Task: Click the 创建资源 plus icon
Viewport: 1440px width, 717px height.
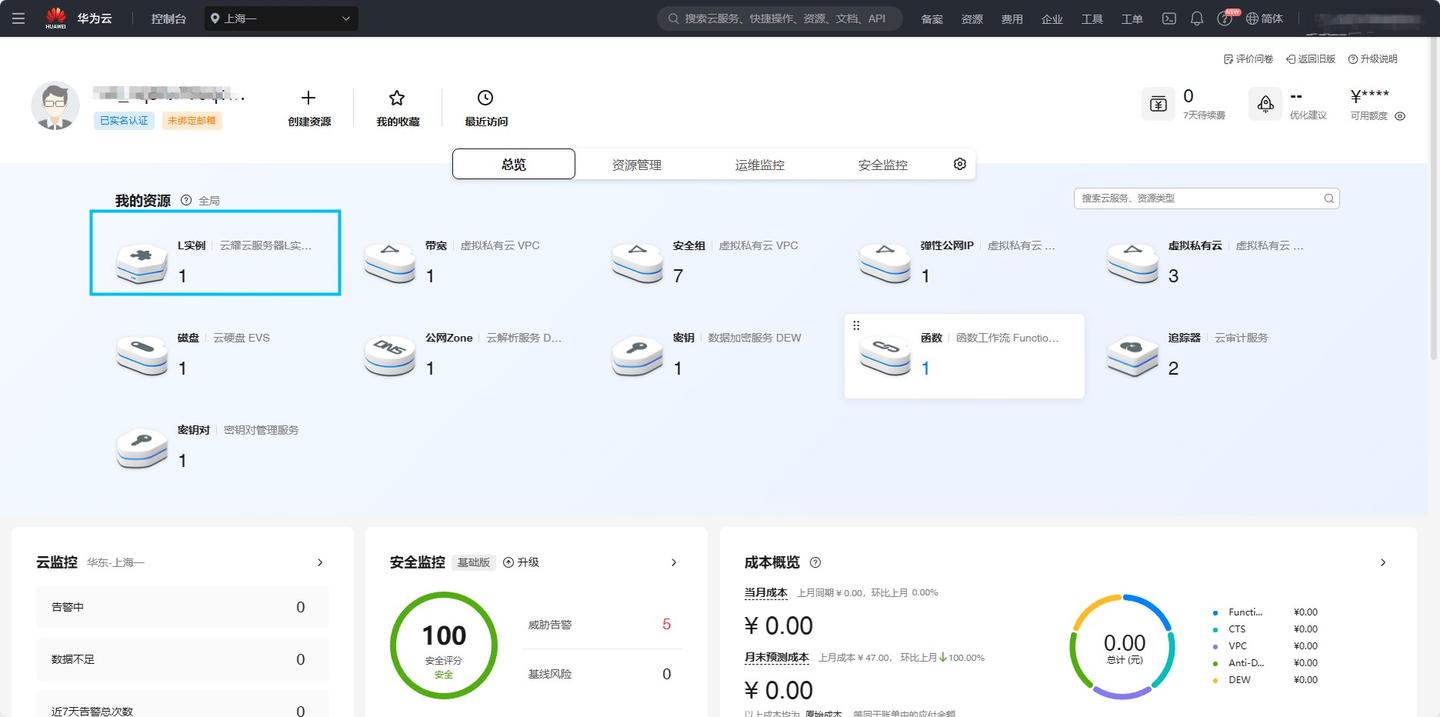Action: [x=308, y=98]
